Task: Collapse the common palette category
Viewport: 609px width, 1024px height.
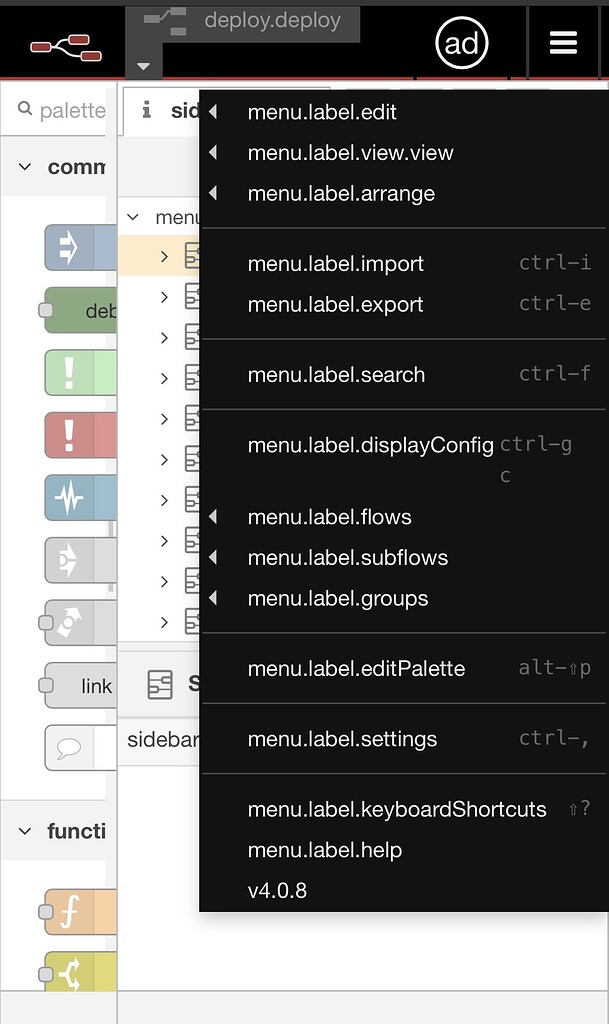Action: coord(27,167)
